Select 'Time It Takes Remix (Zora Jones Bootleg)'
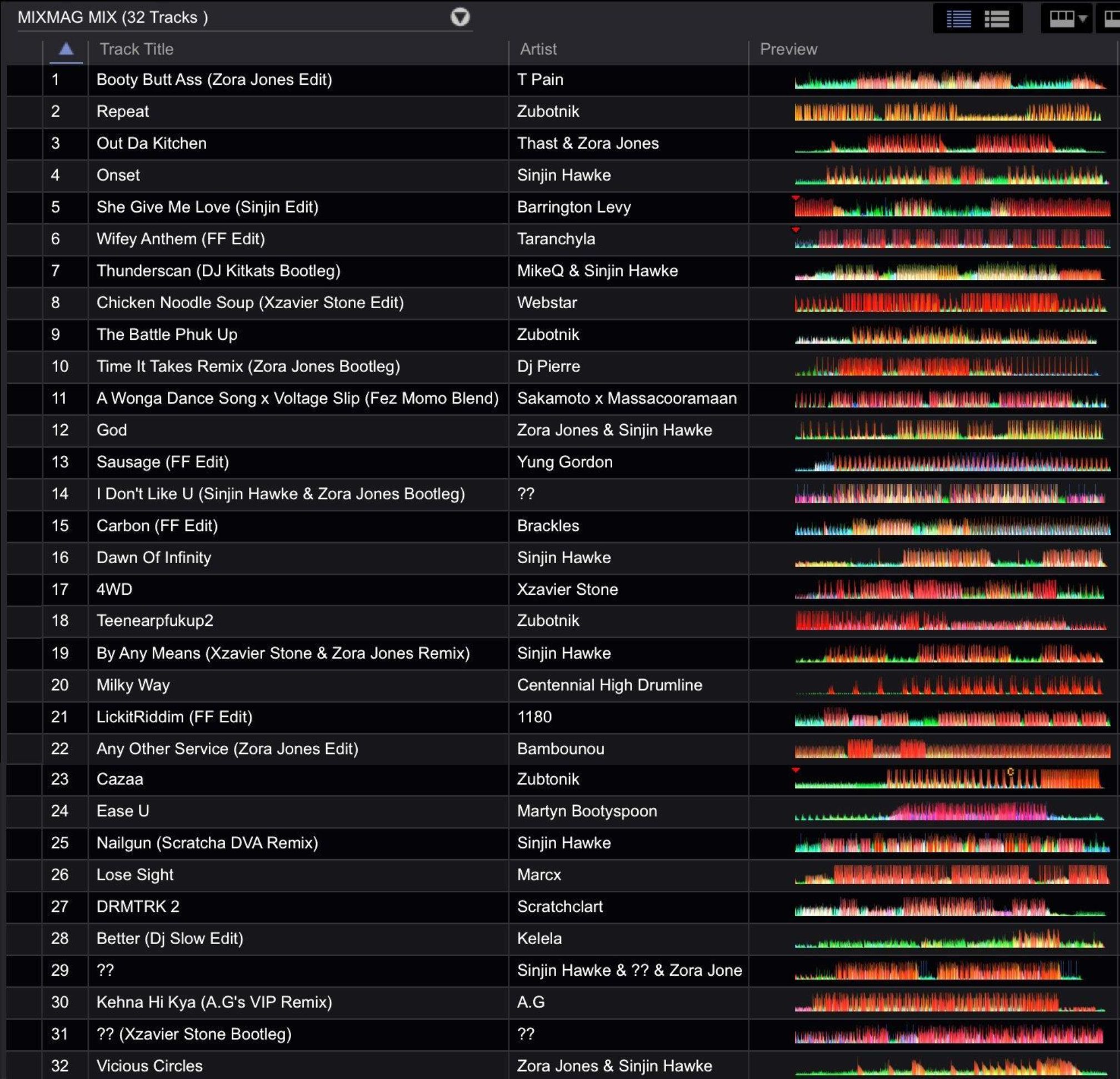This screenshot has width=1120, height=1079. 248,367
